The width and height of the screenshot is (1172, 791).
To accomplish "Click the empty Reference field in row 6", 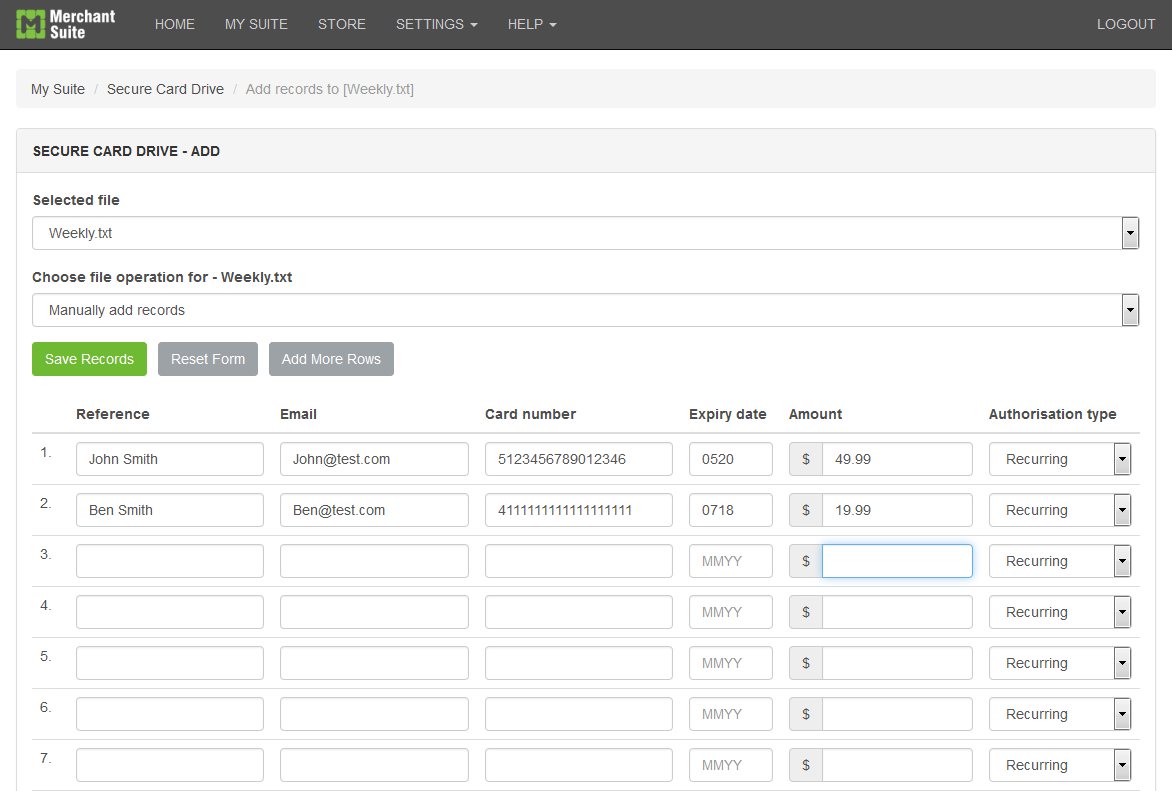I will coord(170,714).
